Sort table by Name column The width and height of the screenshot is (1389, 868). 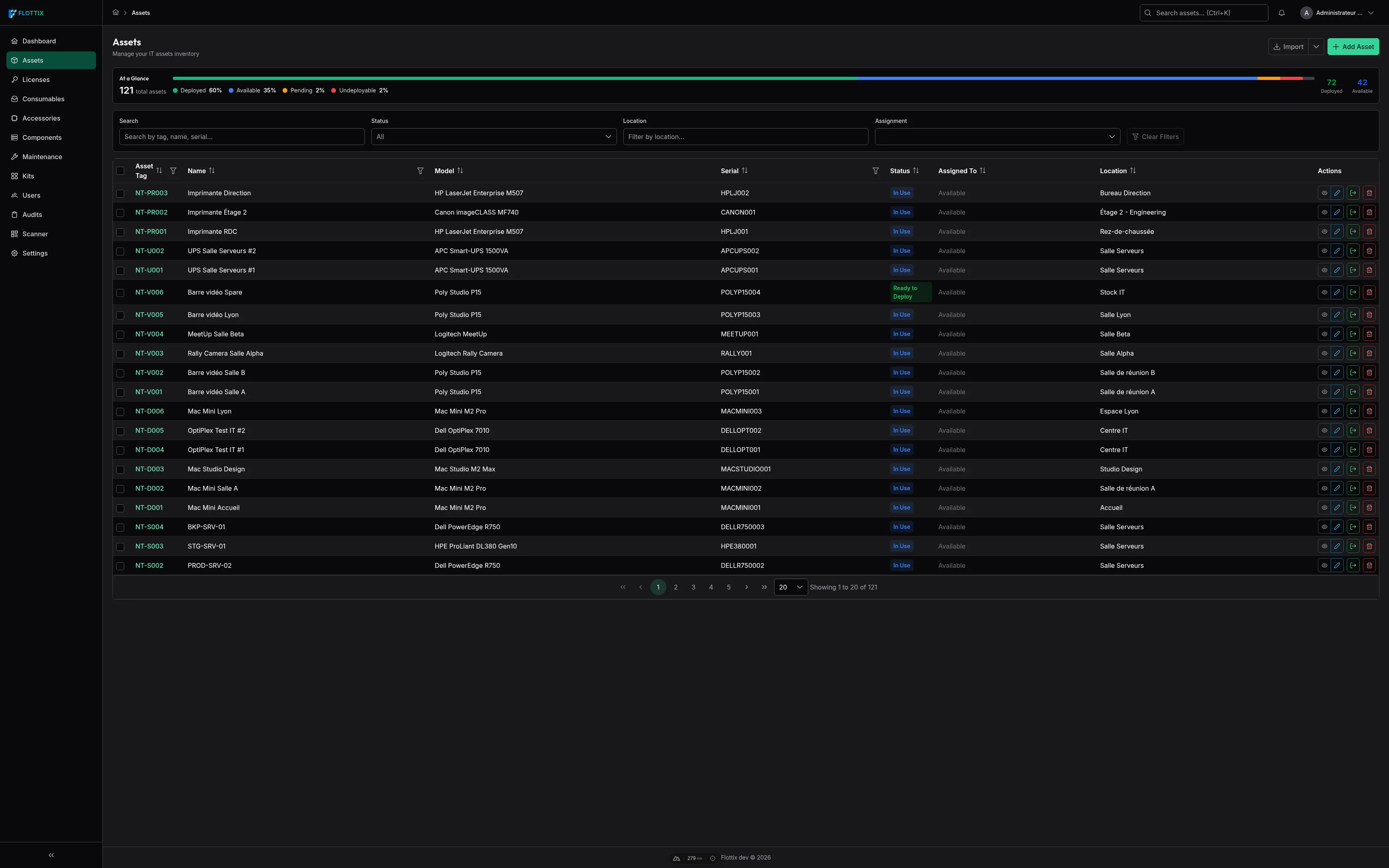[212, 170]
